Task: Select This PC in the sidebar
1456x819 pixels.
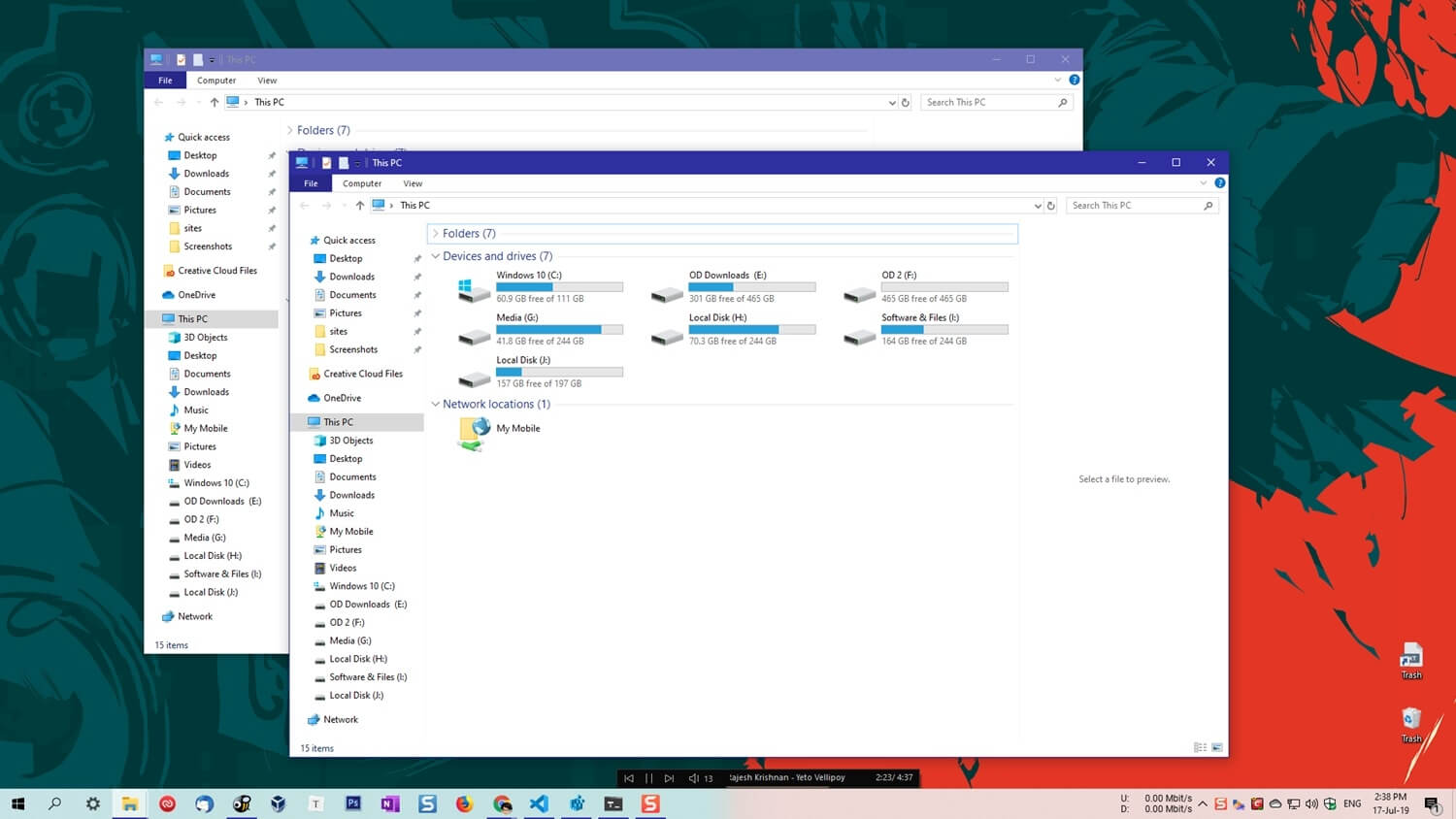Action: (337, 421)
